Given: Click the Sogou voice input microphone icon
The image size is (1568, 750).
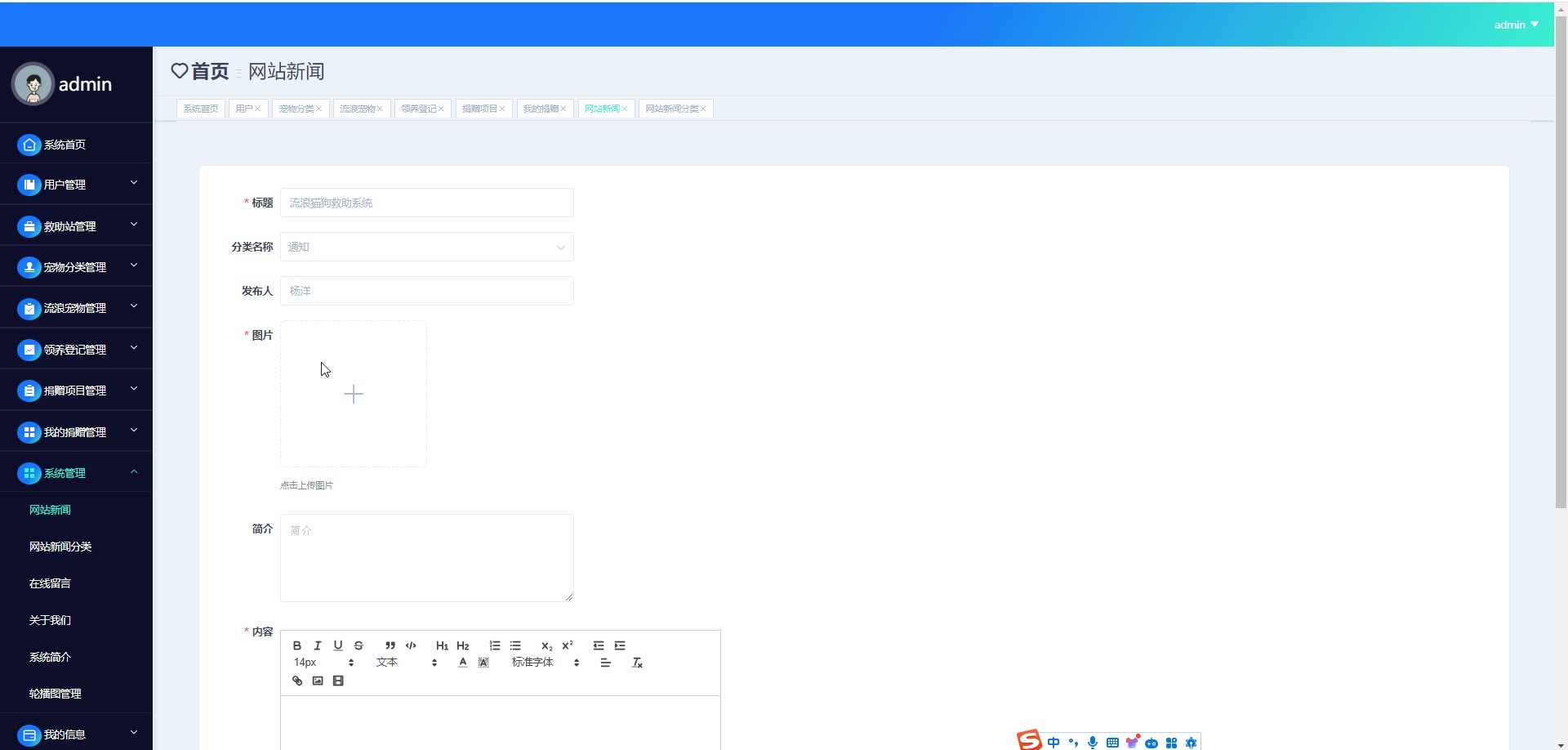Looking at the screenshot, I should 1093,743.
